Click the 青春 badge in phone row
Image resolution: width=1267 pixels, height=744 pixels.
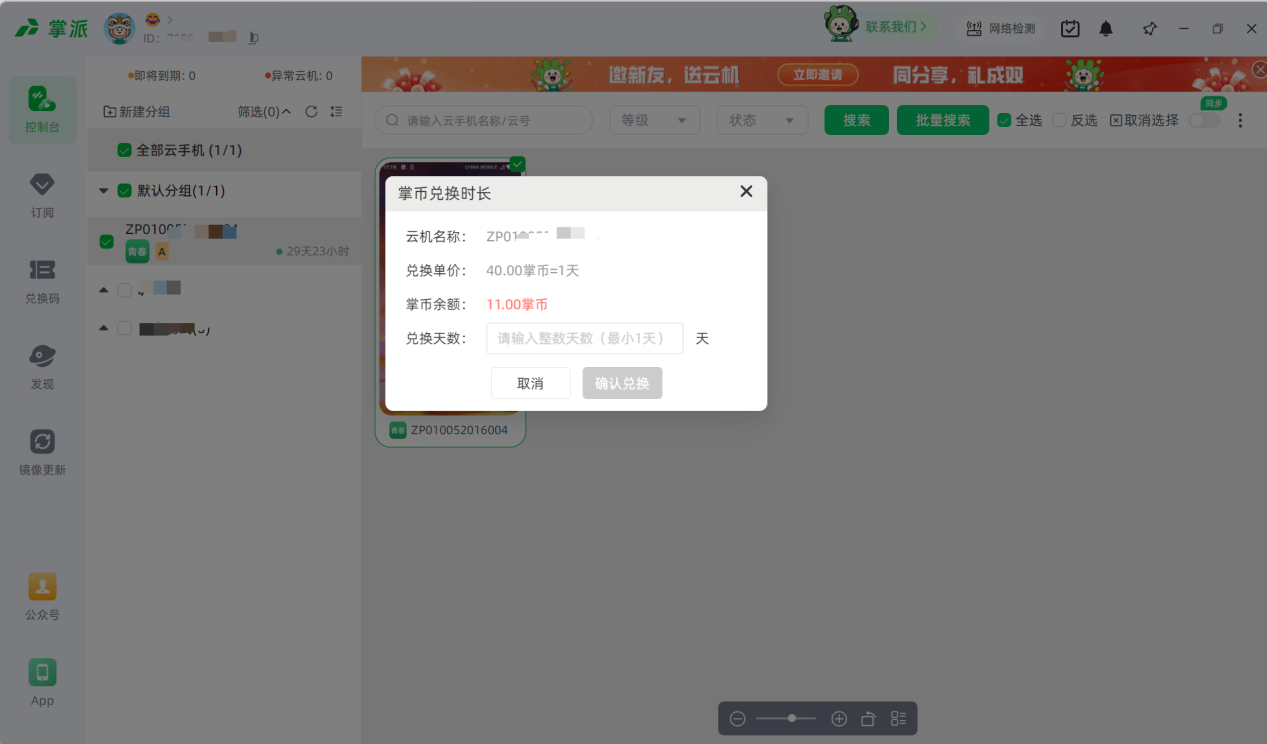137,252
